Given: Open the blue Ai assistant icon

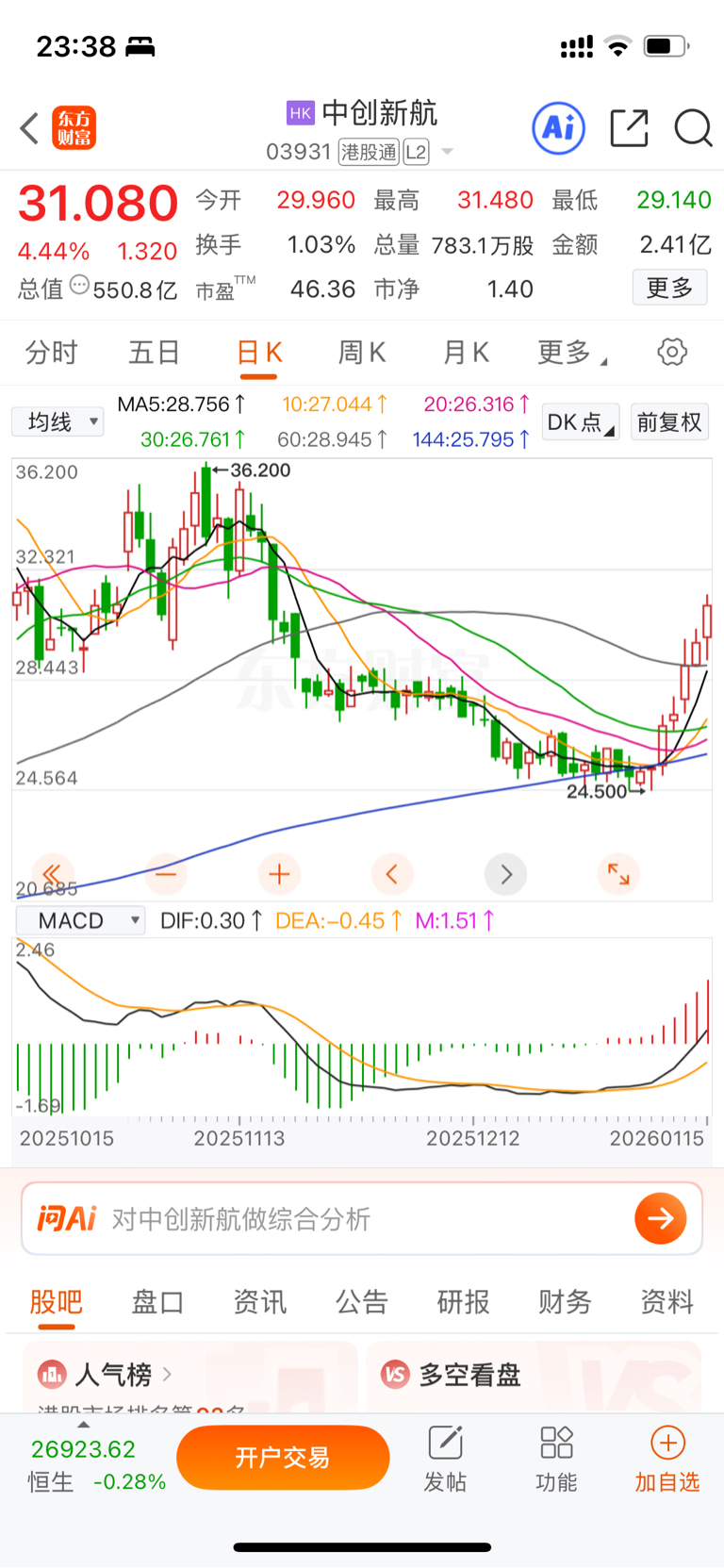Looking at the screenshot, I should point(559,128).
